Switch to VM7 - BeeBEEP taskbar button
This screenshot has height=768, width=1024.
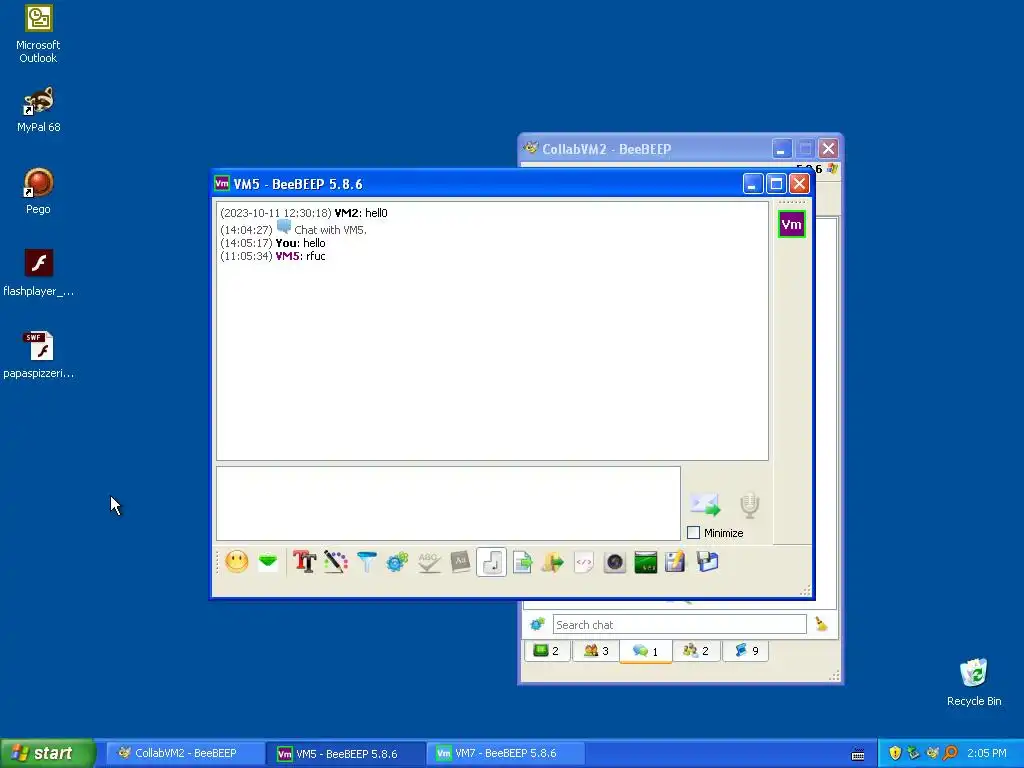tap(505, 753)
